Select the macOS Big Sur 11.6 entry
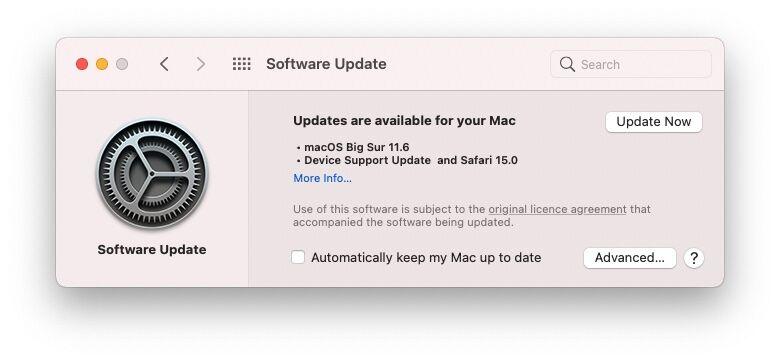The height and width of the screenshot is (361, 780). pyautogui.click(x=357, y=147)
